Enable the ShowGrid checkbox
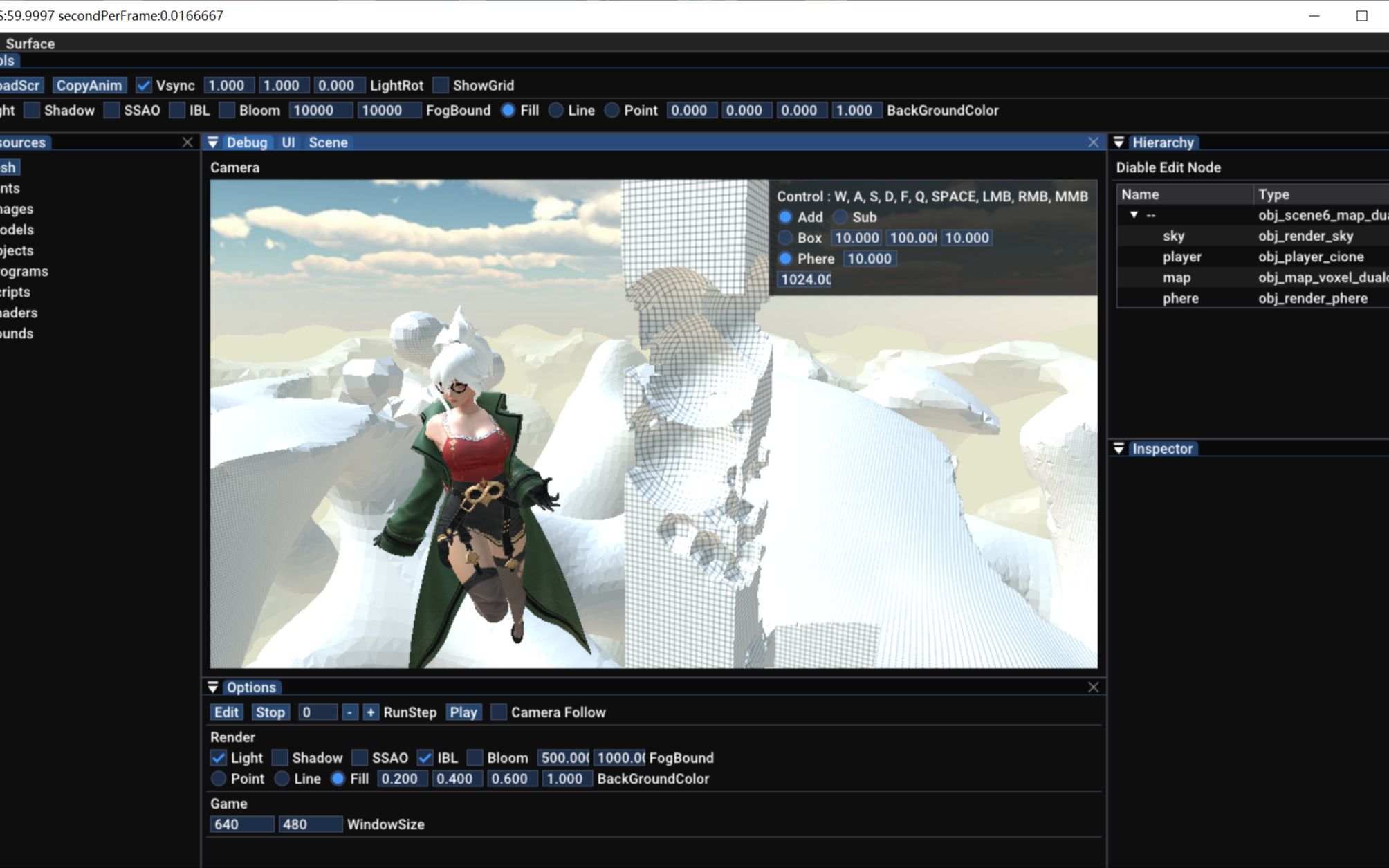The height and width of the screenshot is (868, 1389). 441,86
